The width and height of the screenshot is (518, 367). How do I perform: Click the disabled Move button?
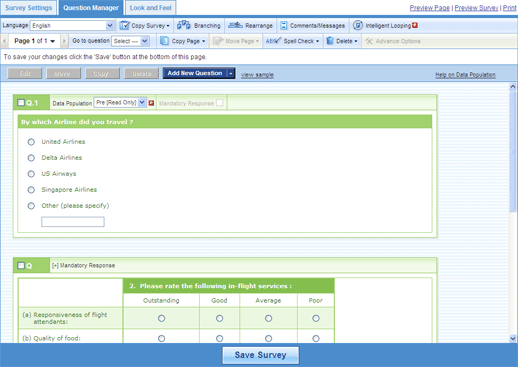[x=63, y=73]
